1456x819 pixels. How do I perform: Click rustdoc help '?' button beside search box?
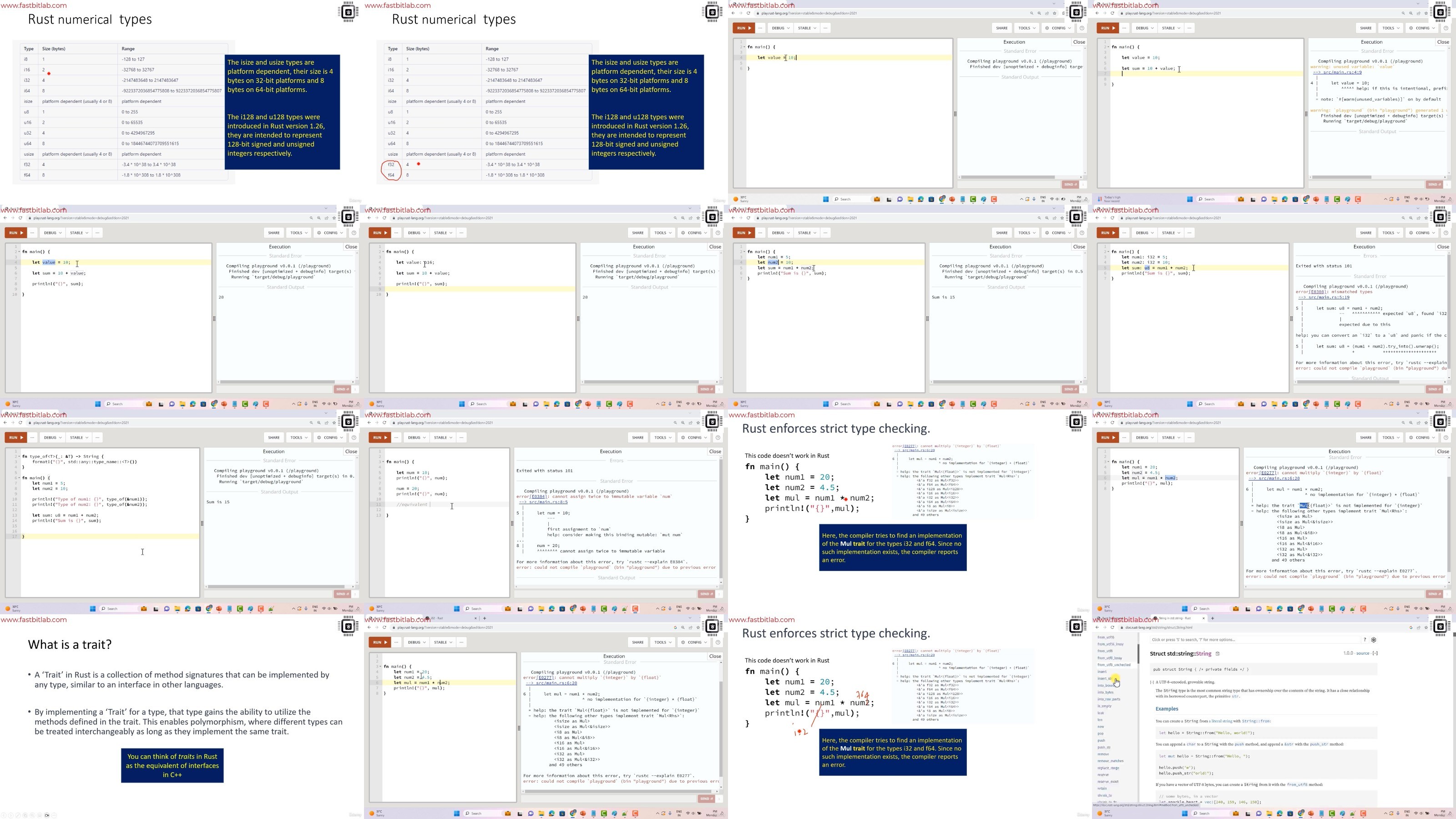(x=1365, y=640)
